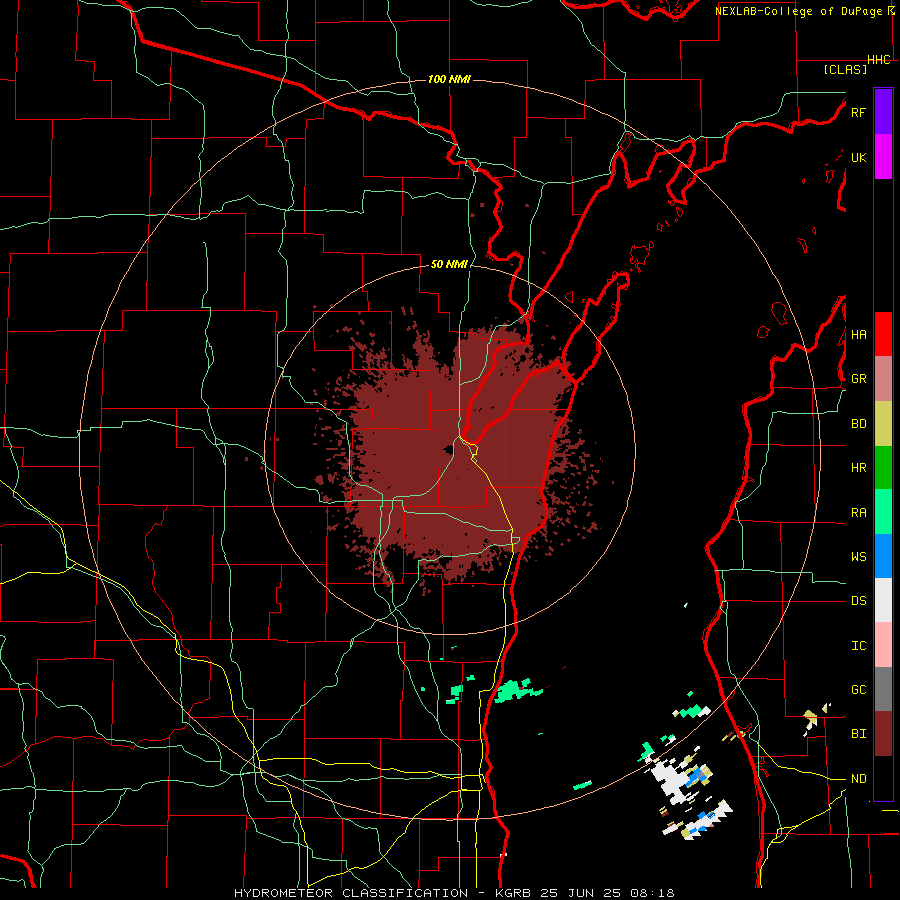Click the 50 NMI range ring label
The image size is (900, 900).
tap(449, 264)
